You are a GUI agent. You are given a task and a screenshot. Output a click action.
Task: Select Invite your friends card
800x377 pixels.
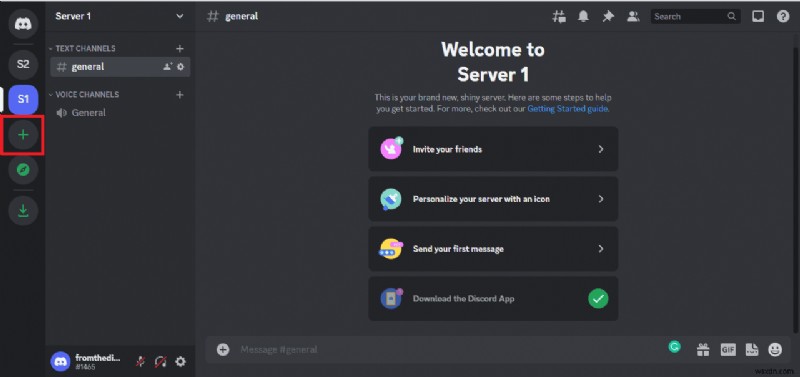[x=493, y=149]
